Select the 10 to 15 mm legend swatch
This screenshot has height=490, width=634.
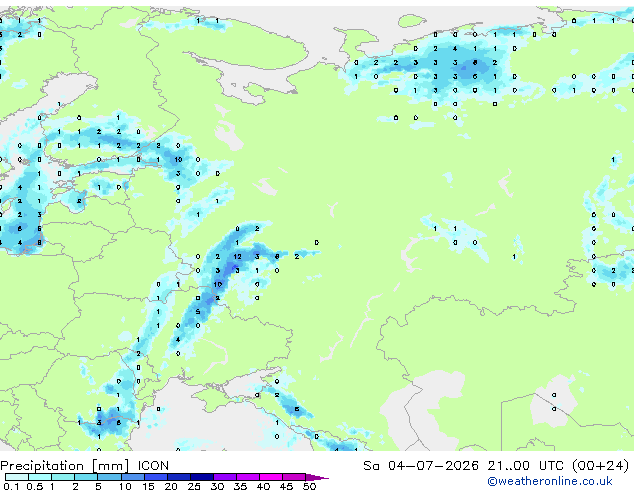click(133, 477)
